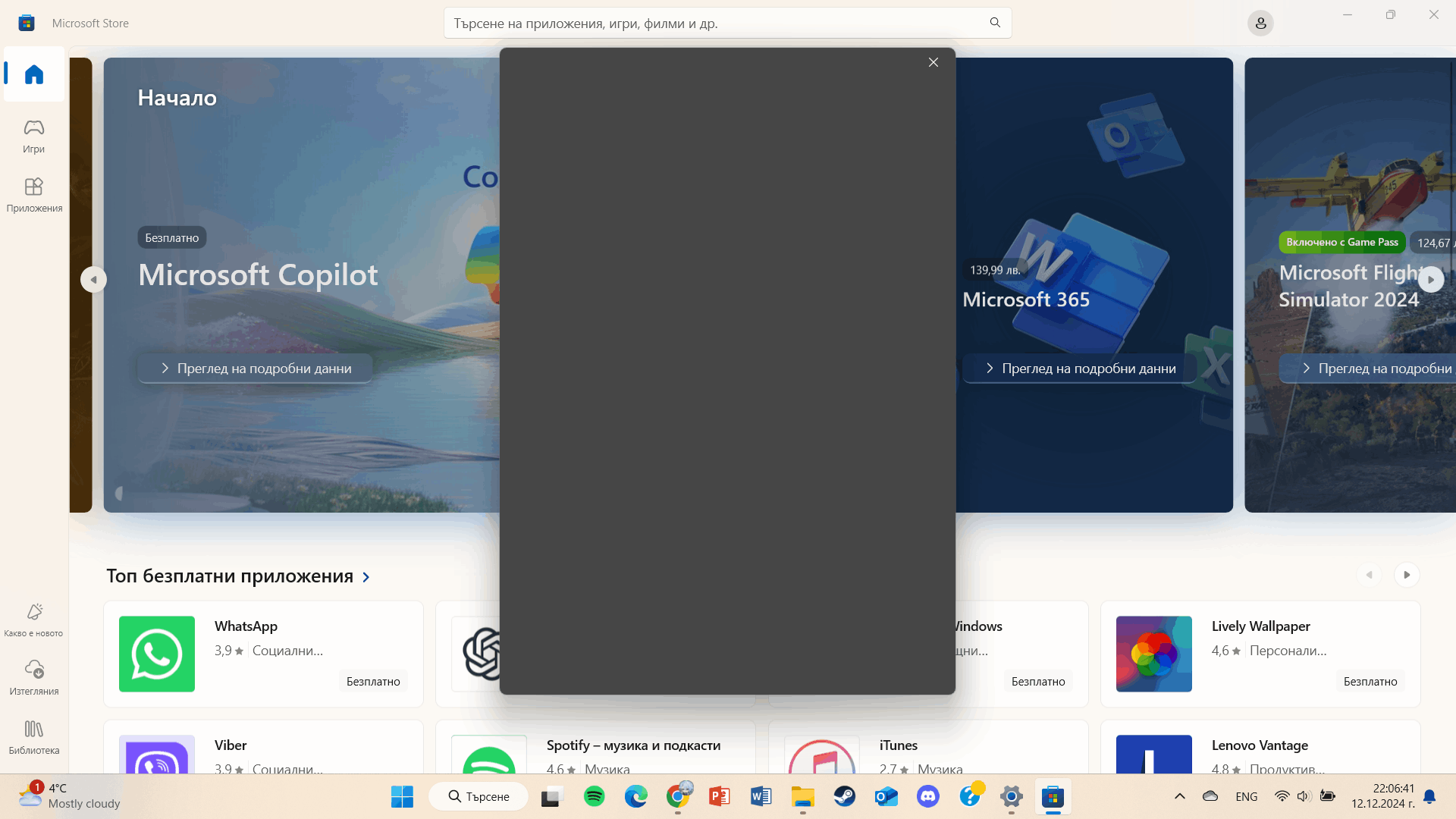The width and height of the screenshot is (1456, 819).
Task: Open the Приложения section in sidebar
Action: click(x=34, y=195)
